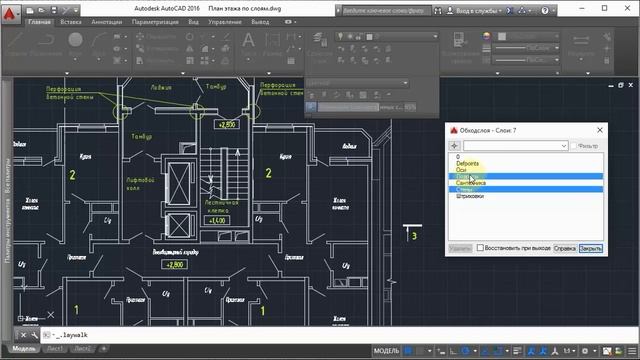Close the command line with X icon
The image size is (640, 360).
23,335
